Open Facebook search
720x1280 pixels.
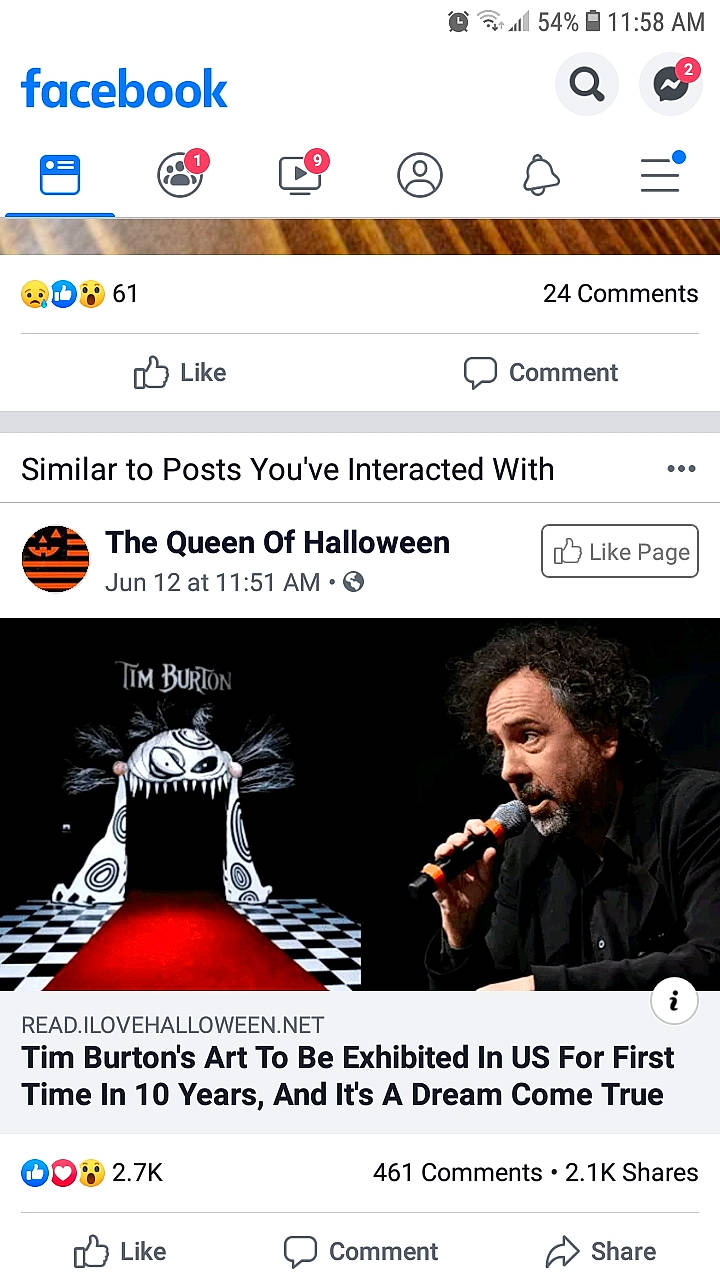coord(587,84)
